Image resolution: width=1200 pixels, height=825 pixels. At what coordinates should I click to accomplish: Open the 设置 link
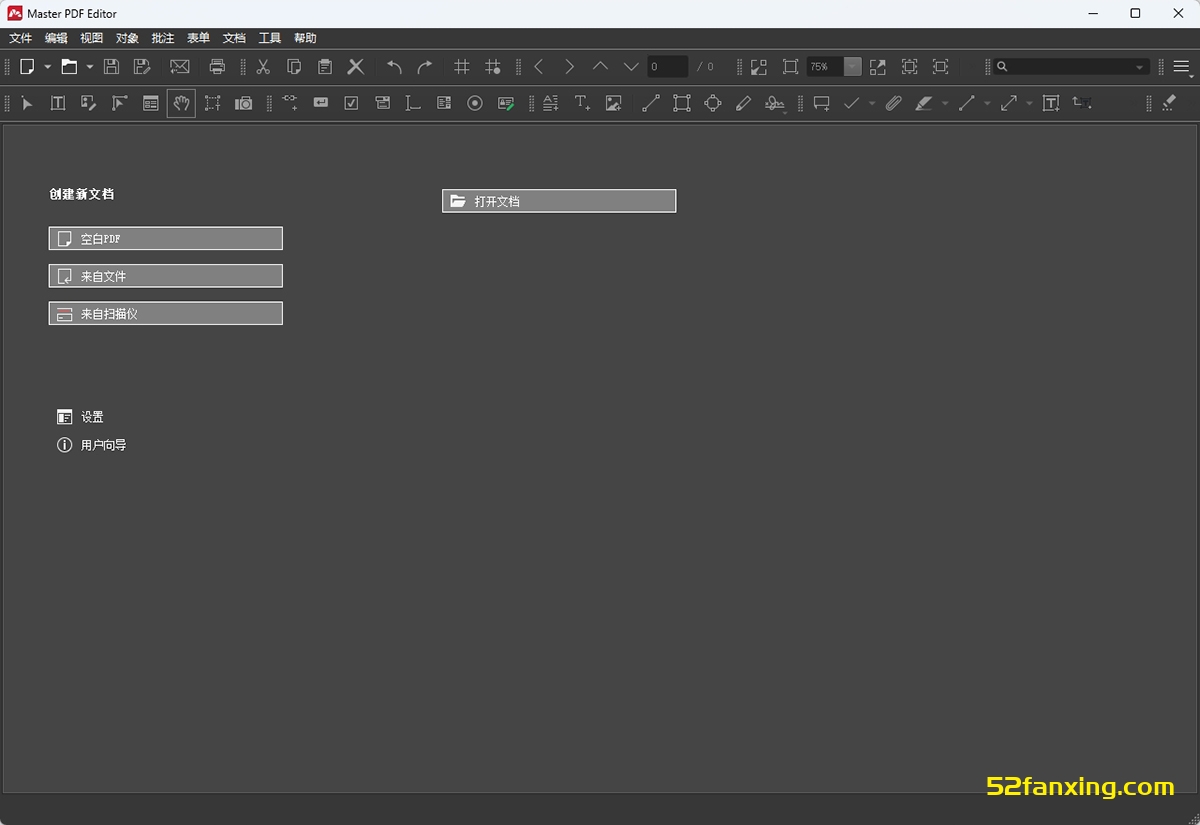tap(80, 417)
